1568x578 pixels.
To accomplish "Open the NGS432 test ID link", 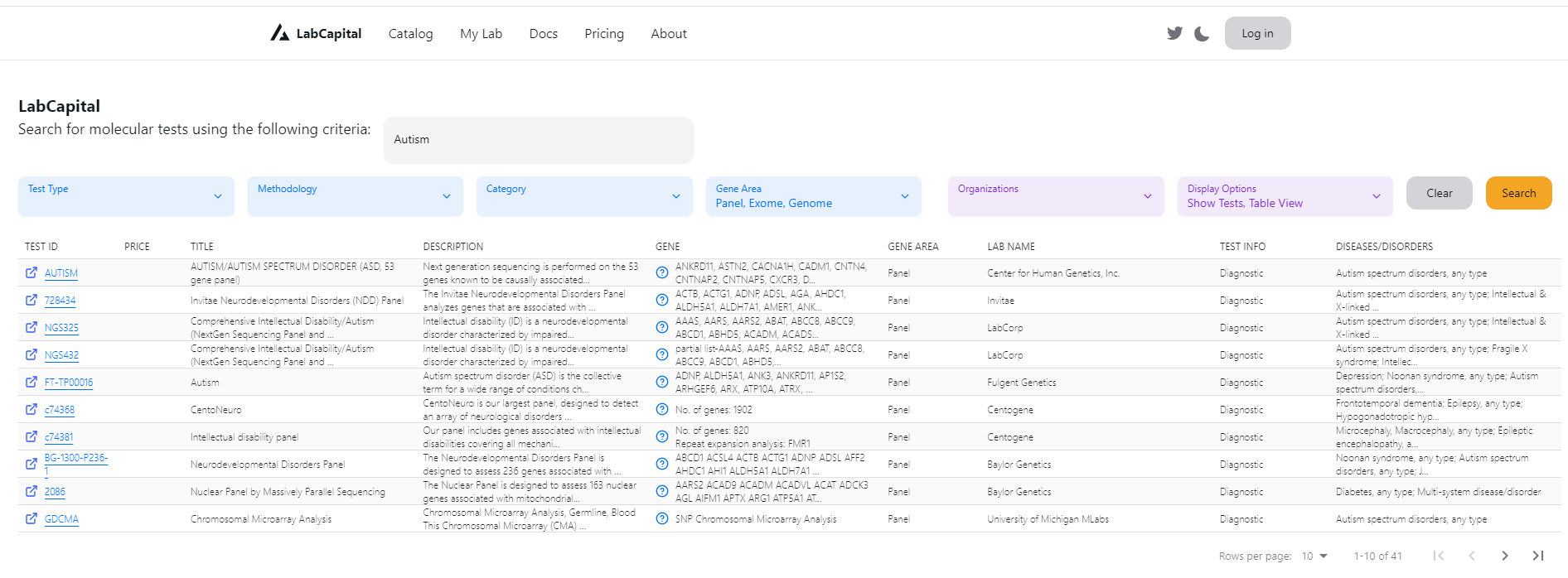I will 61,355.
